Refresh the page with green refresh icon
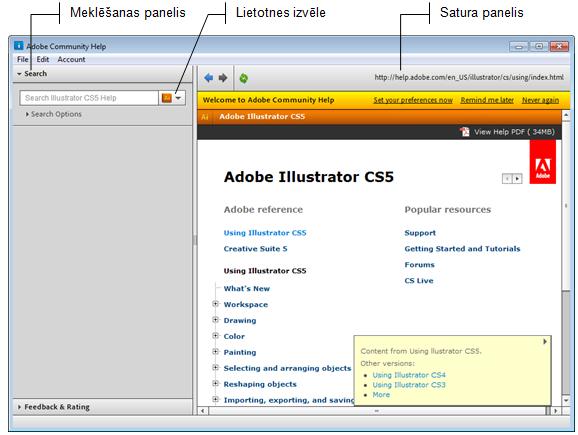 tap(244, 78)
